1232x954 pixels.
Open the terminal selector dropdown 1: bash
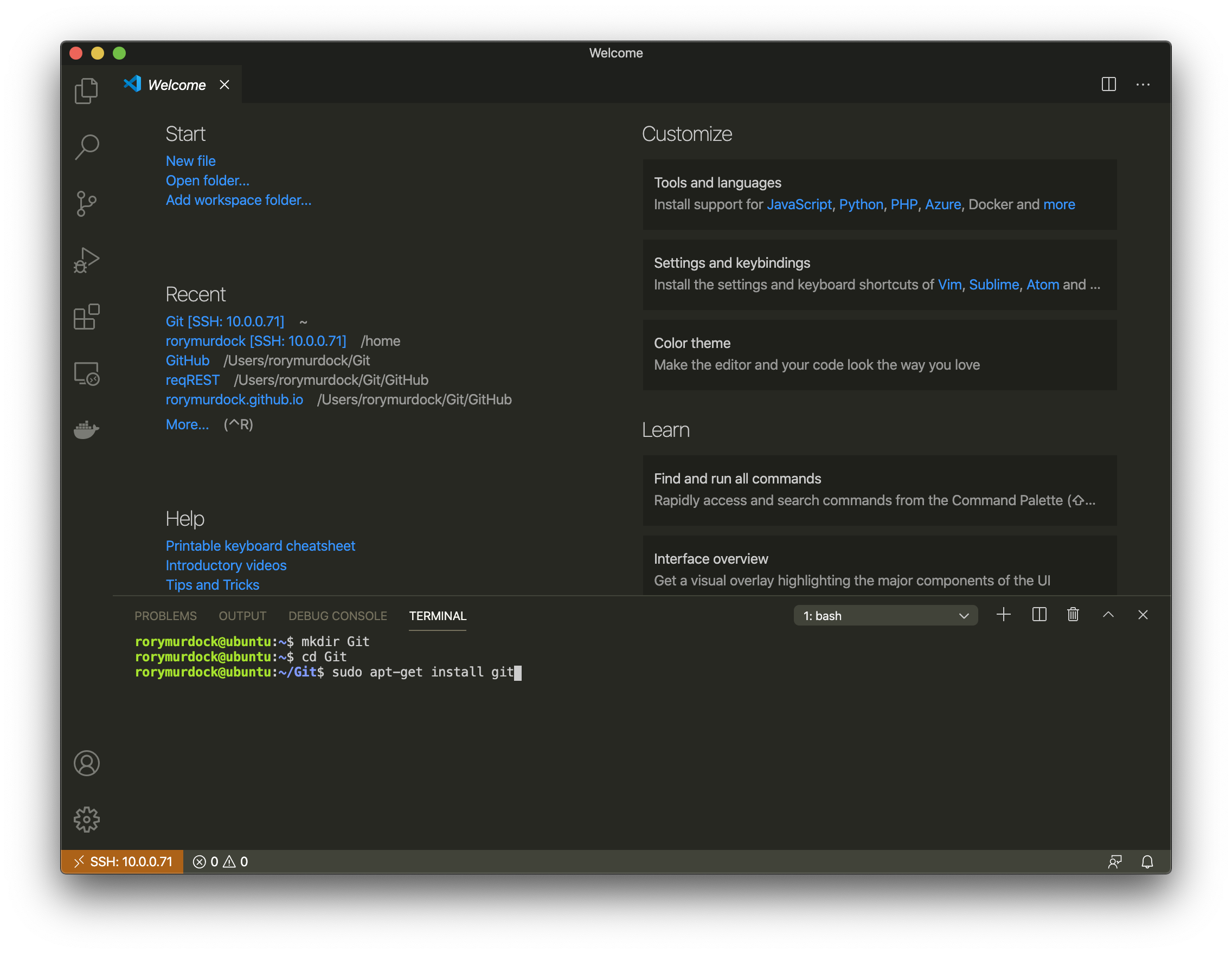886,615
